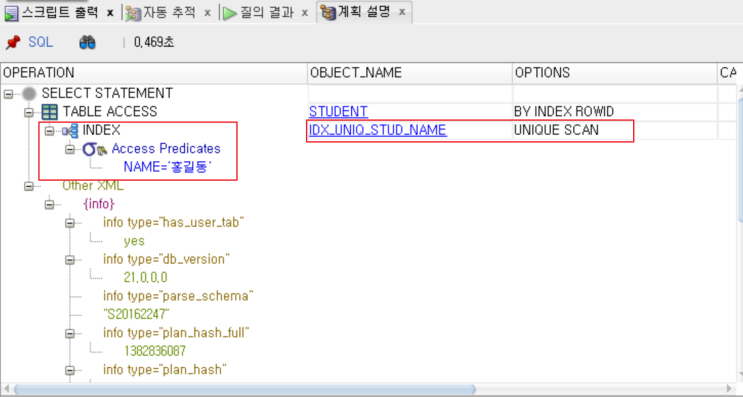Image resolution: width=743 pixels, height=397 pixels.
Task: Switch to the 질의 결과 tab
Action: coord(266,12)
